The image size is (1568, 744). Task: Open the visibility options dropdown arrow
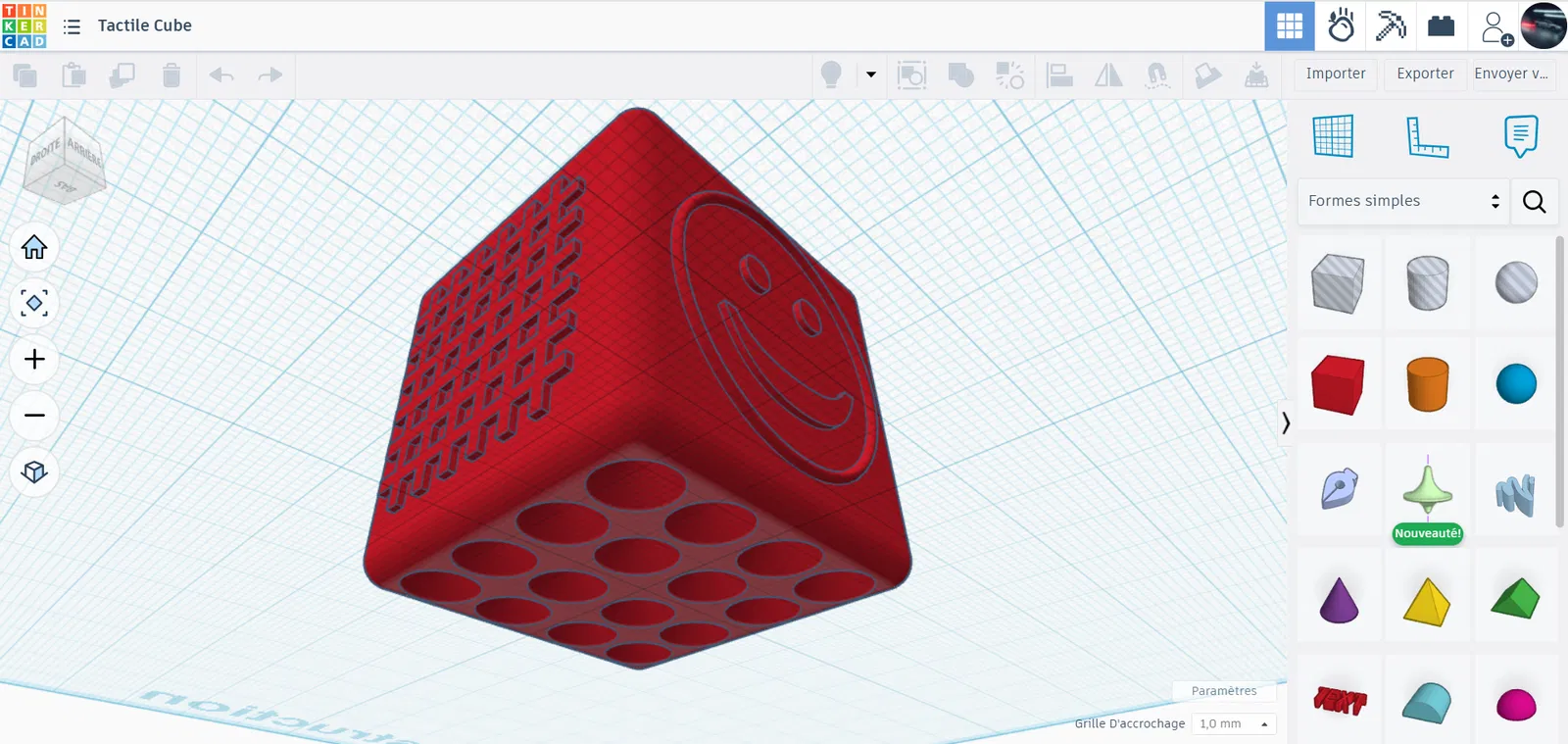870,74
